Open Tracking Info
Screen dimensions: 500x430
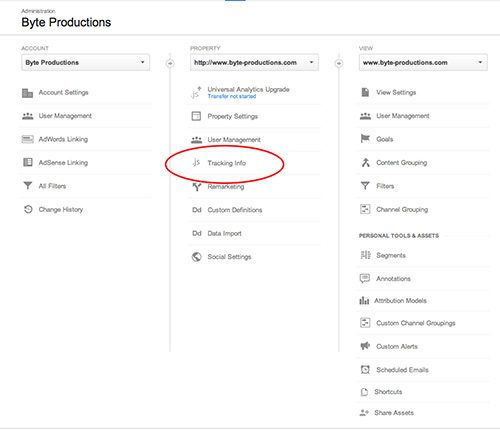click(x=227, y=163)
